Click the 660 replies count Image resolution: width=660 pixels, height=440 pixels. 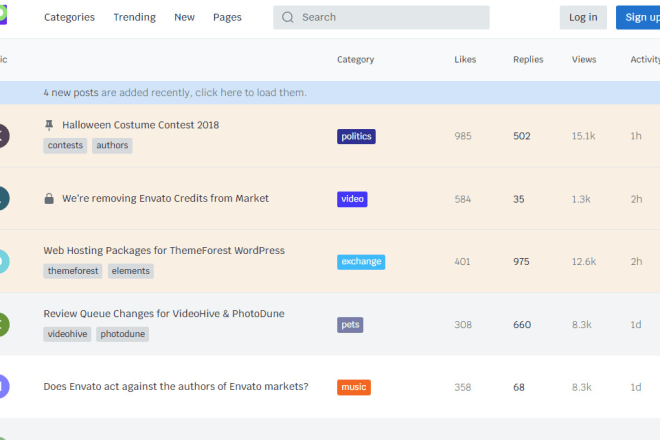(x=522, y=325)
